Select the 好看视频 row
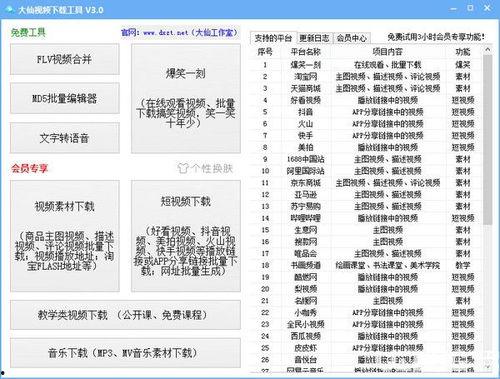The width and height of the screenshot is (500, 379). pyautogui.click(x=365, y=100)
